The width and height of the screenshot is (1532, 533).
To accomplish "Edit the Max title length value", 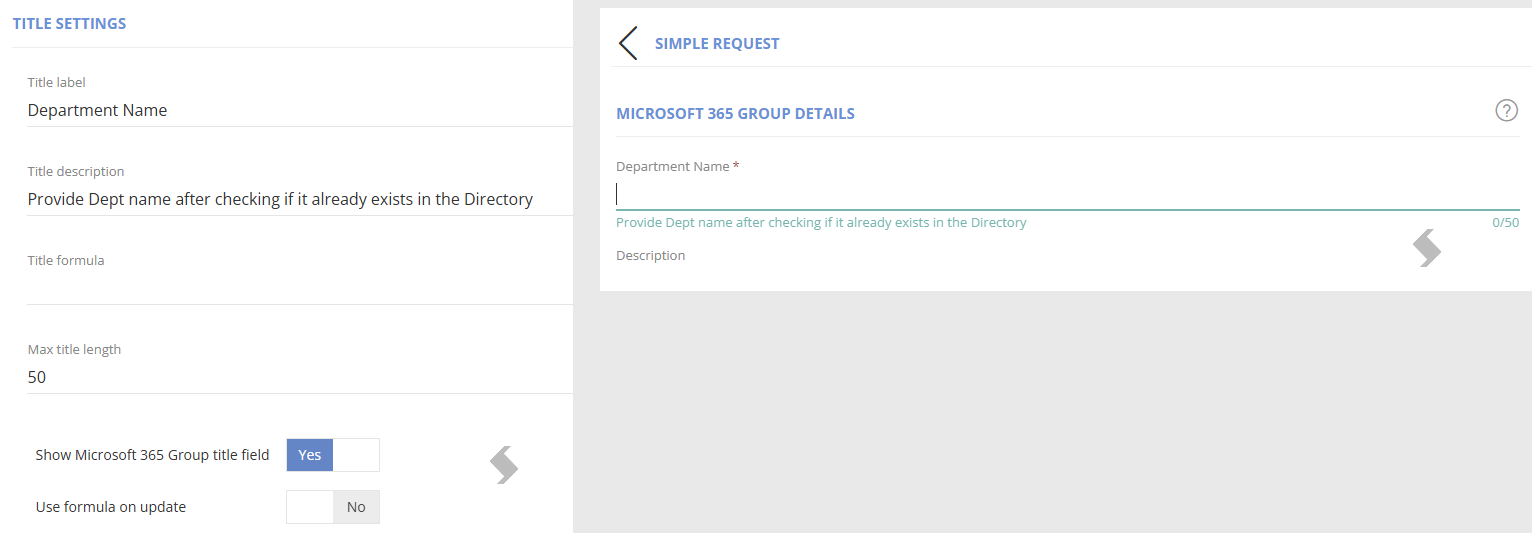I will click(300, 377).
